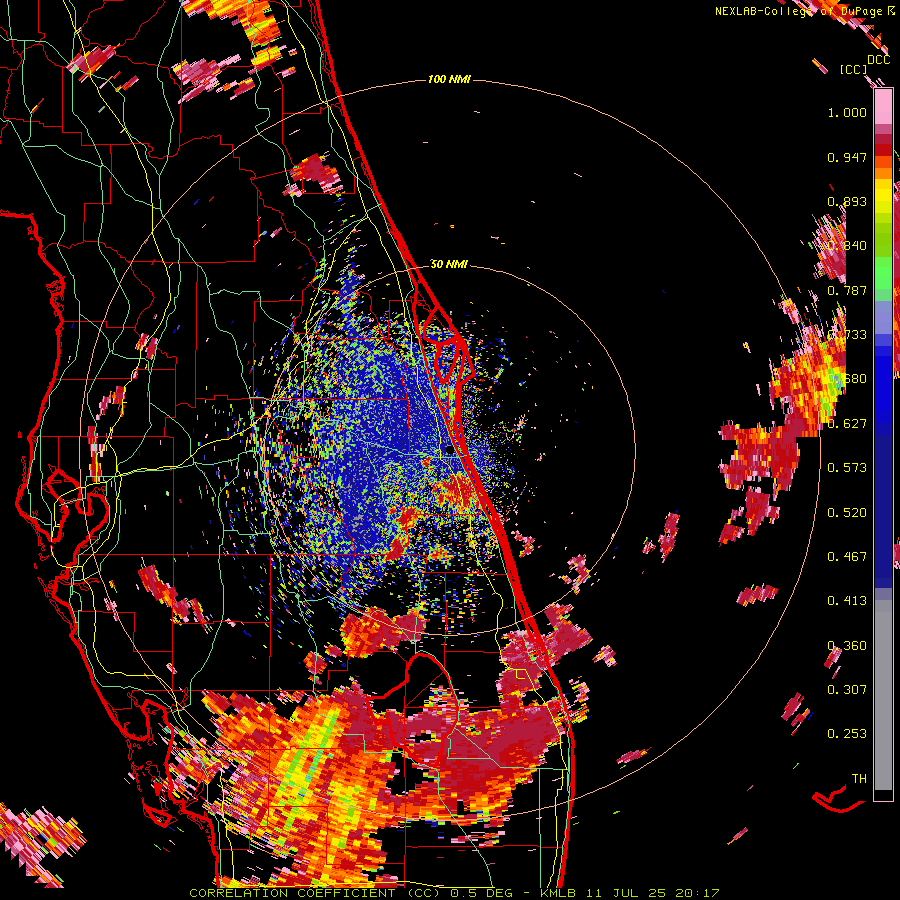Click the KMLB radar site black dot
The image size is (900, 900).
[449, 451]
